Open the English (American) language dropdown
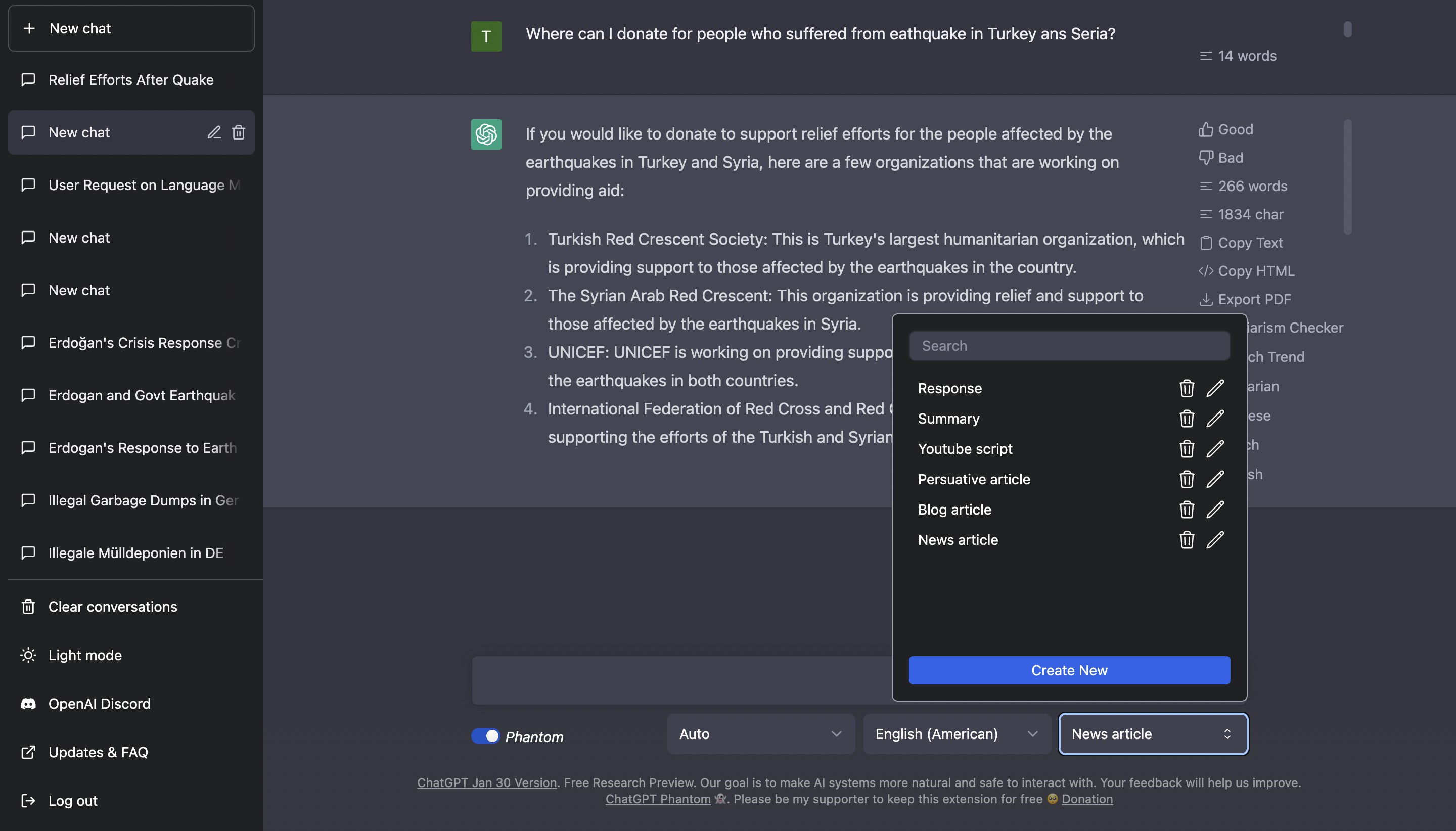 tap(957, 733)
